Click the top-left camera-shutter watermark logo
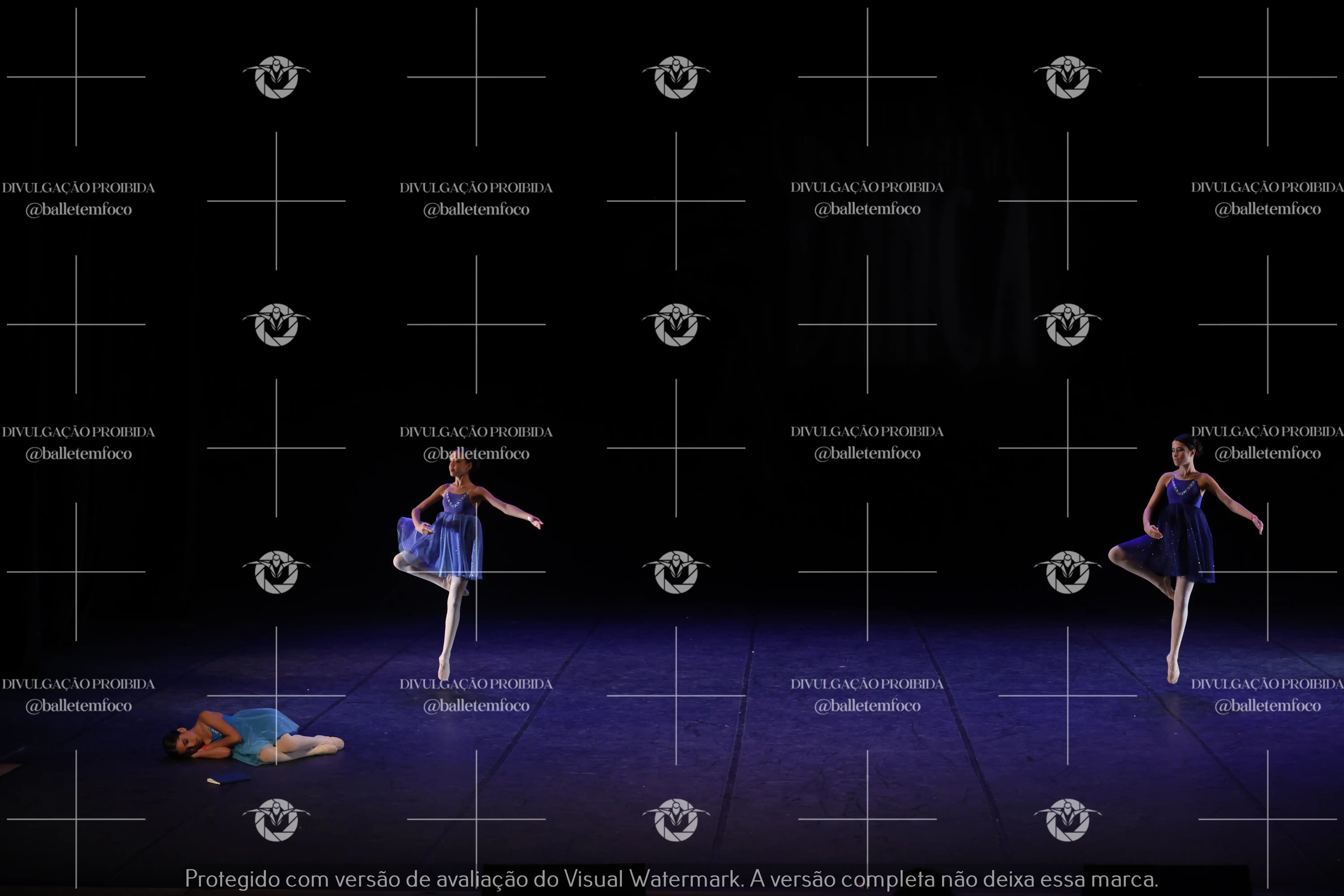The width and height of the screenshot is (1344, 896). point(276,77)
